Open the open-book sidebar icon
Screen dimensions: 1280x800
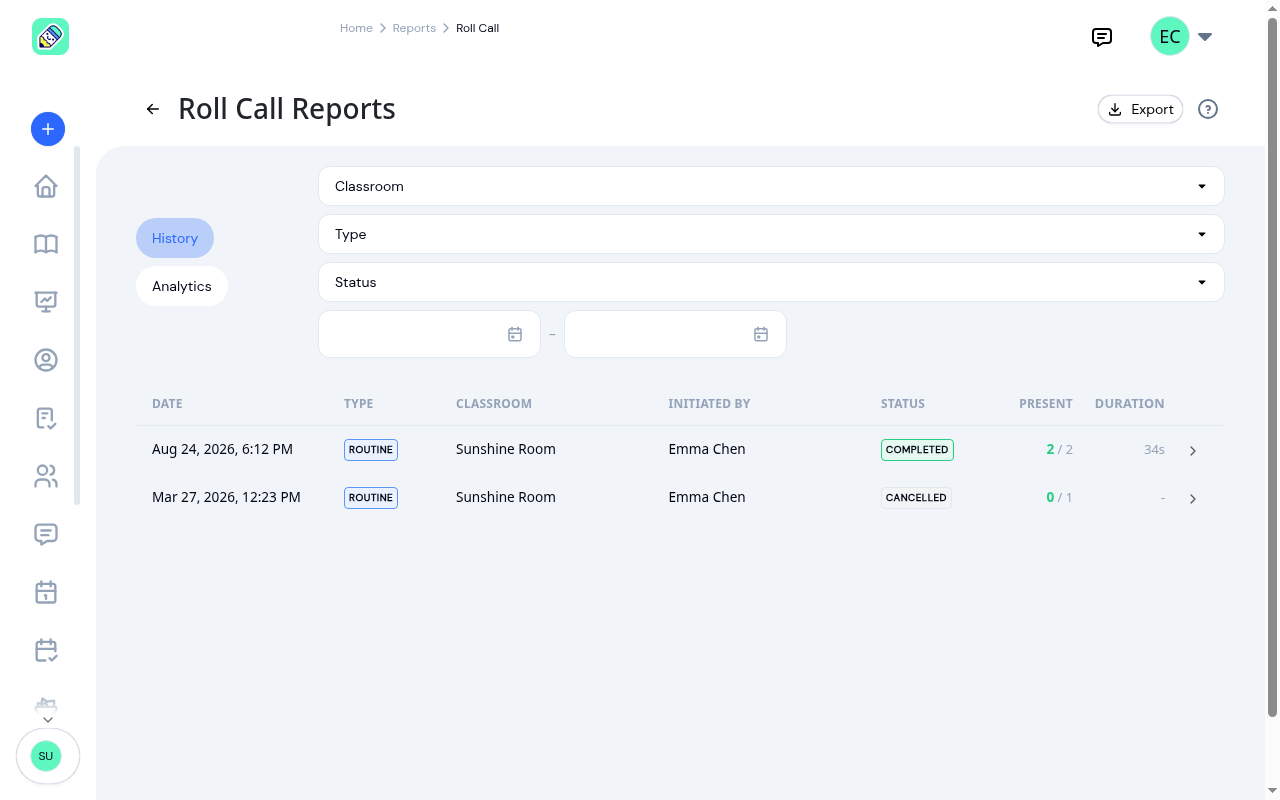pyautogui.click(x=46, y=244)
